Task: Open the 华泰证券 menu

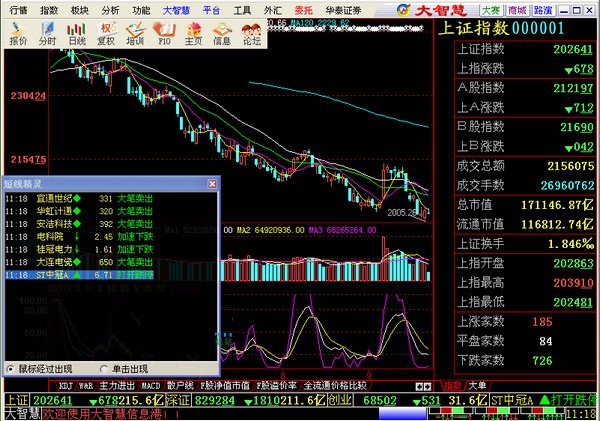Action: [343, 10]
